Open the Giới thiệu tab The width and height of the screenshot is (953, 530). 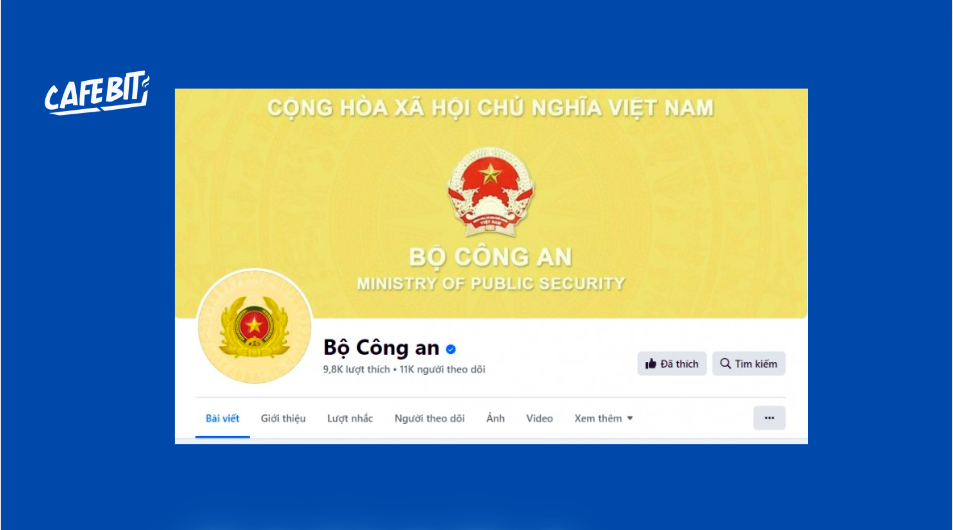[x=283, y=418]
